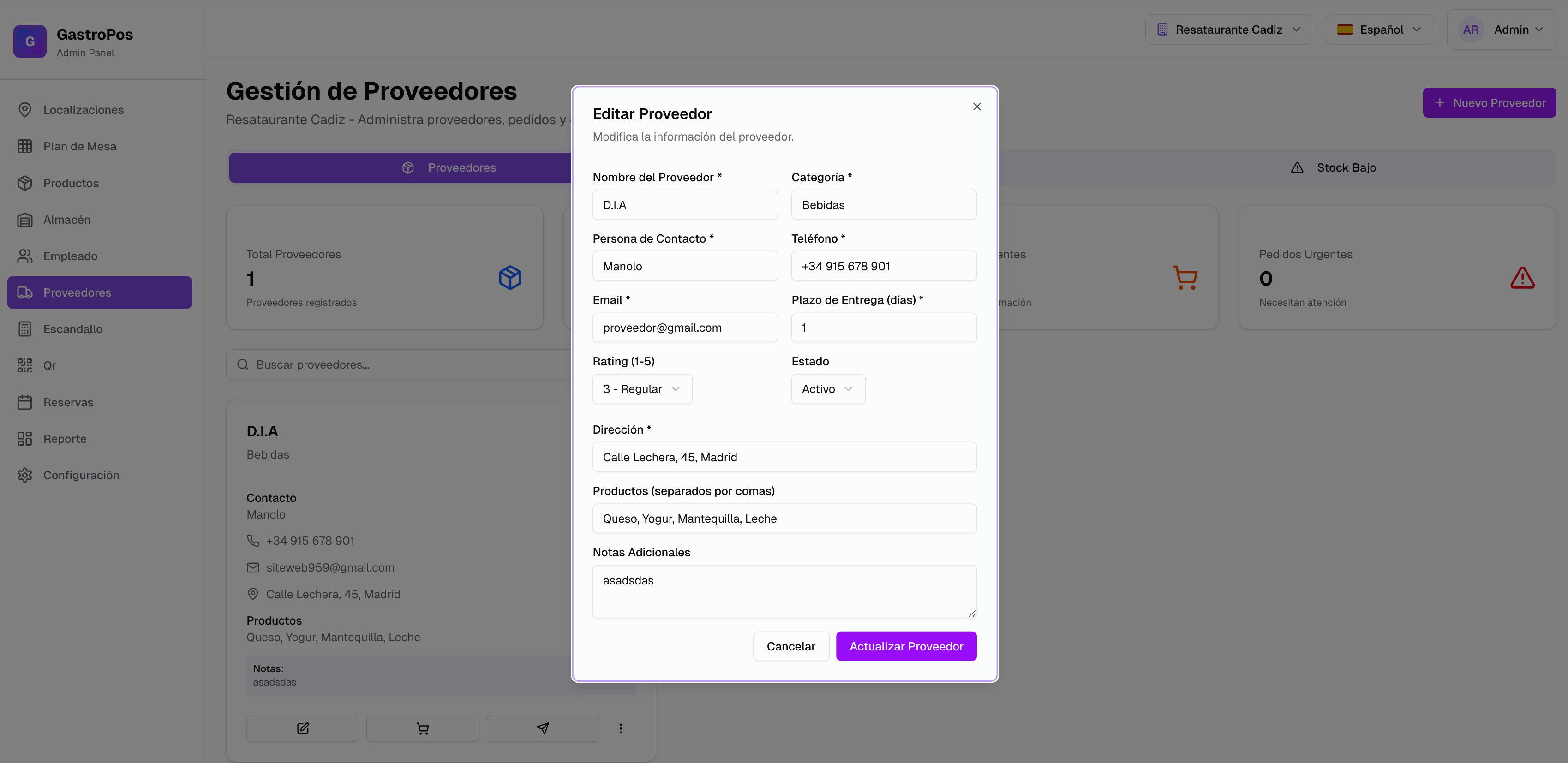Open the Escandallo section
This screenshot has width=1568, height=763.
[x=73, y=328]
